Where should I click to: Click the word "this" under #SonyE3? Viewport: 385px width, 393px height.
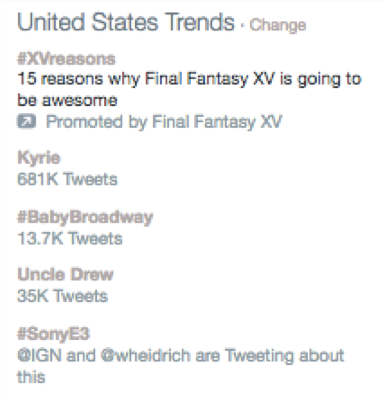pos(31,377)
